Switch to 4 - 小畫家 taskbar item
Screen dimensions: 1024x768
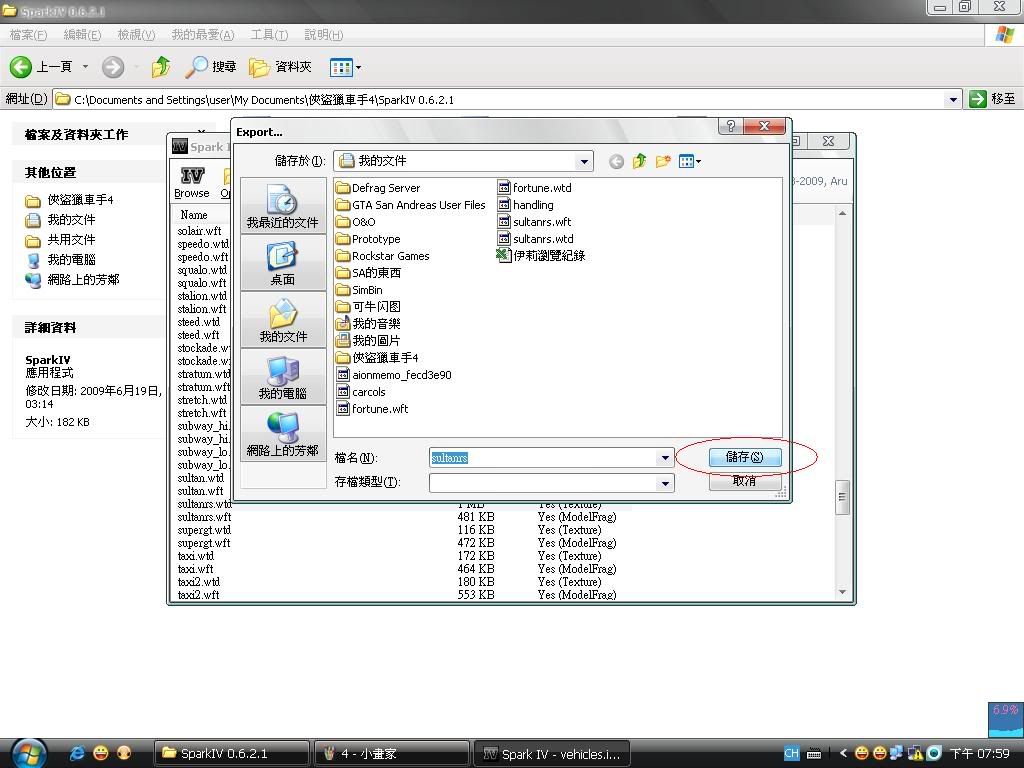click(x=390, y=753)
